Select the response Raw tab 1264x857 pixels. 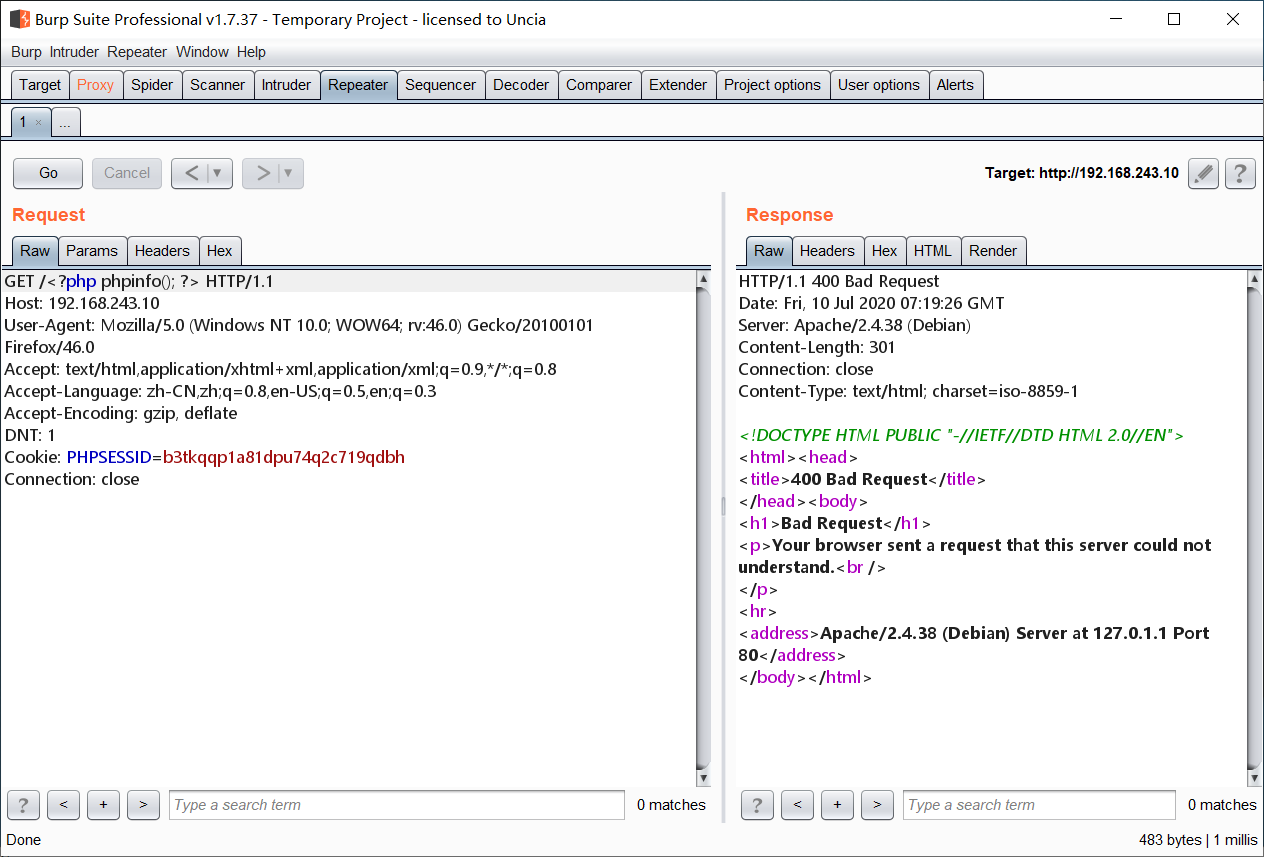[x=769, y=251]
